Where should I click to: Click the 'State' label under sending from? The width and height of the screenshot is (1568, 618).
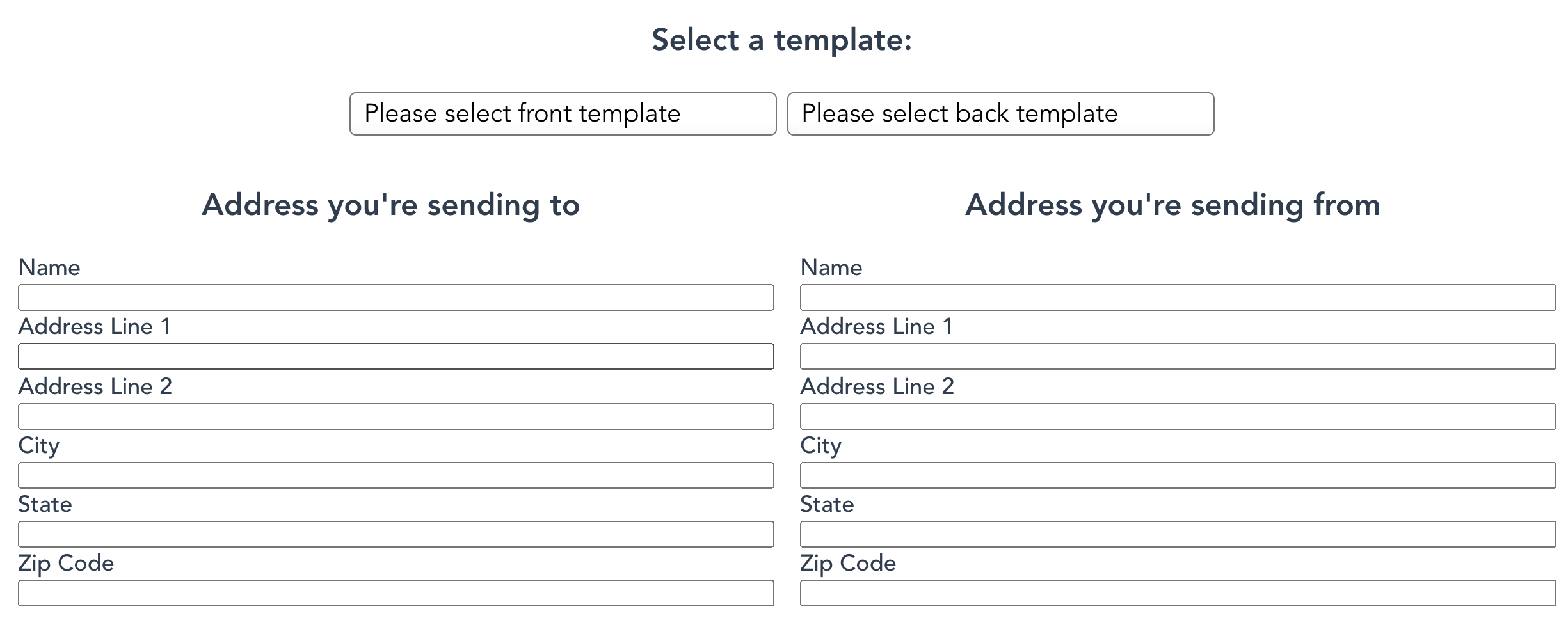point(827,504)
